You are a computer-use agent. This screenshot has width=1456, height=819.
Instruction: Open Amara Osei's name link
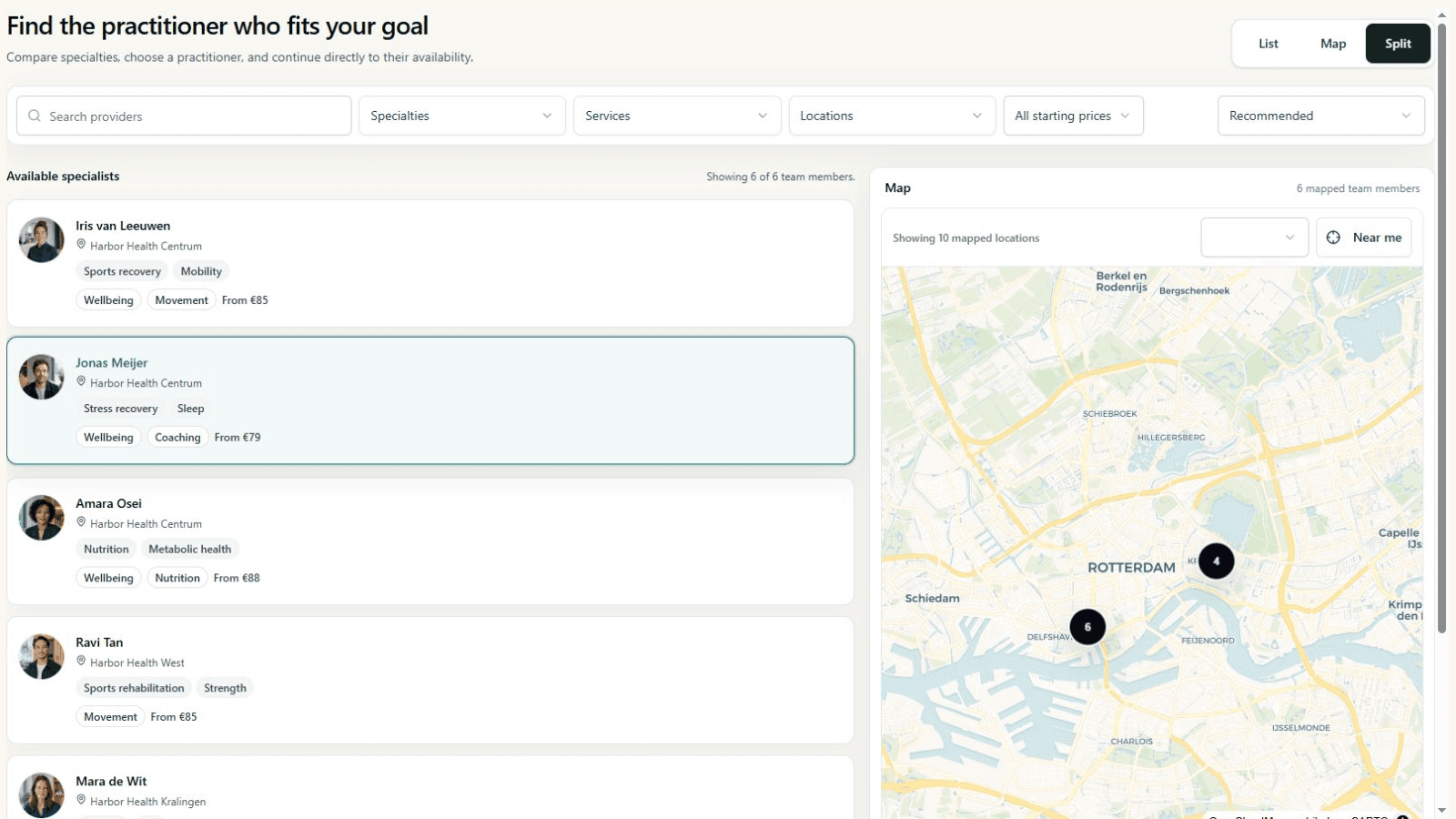108,503
